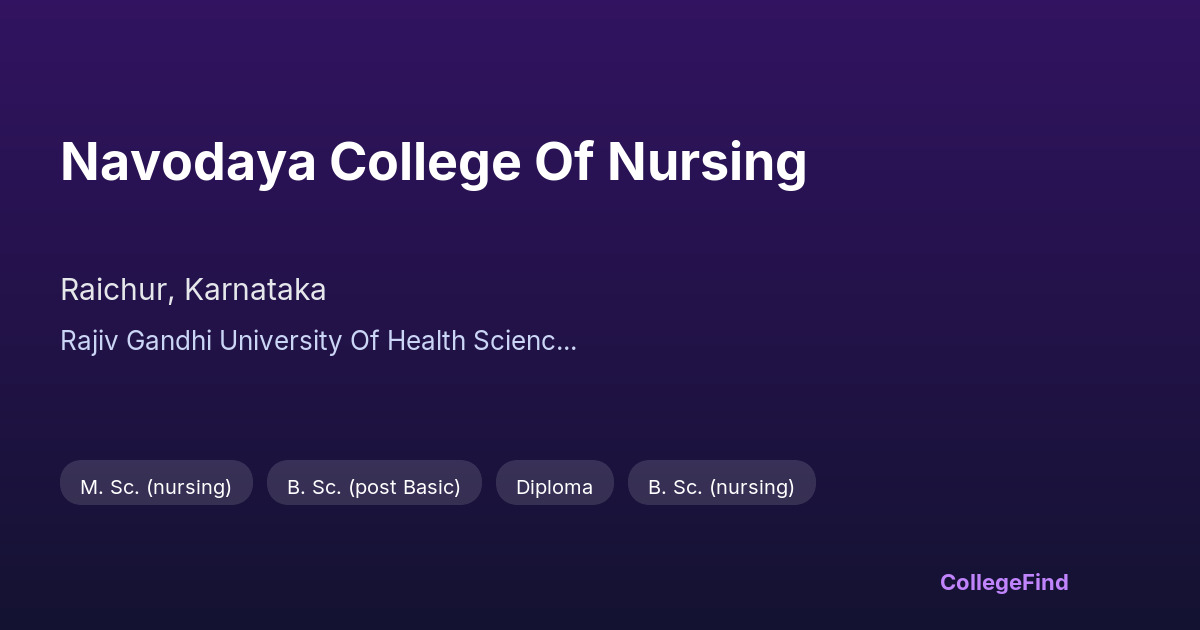The height and width of the screenshot is (630, 1200).
Task: Click "(post Basic)" text inside the second chip
Action: pos(404,487)
